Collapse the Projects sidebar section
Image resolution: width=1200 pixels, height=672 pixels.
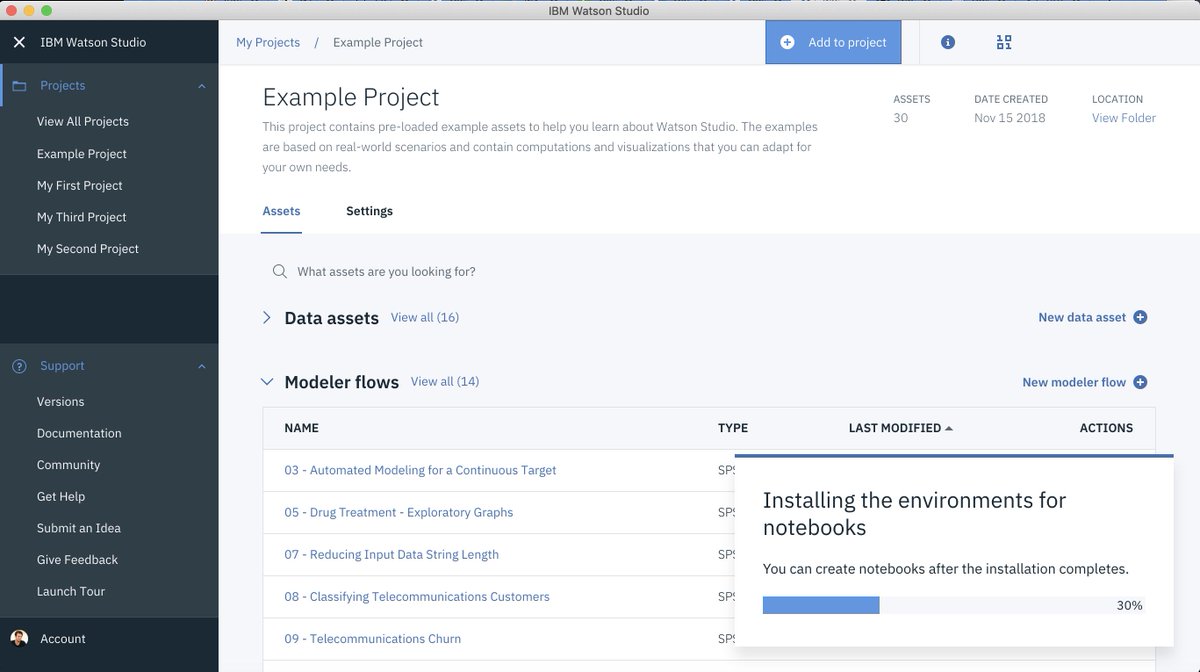tap(202, 86)
